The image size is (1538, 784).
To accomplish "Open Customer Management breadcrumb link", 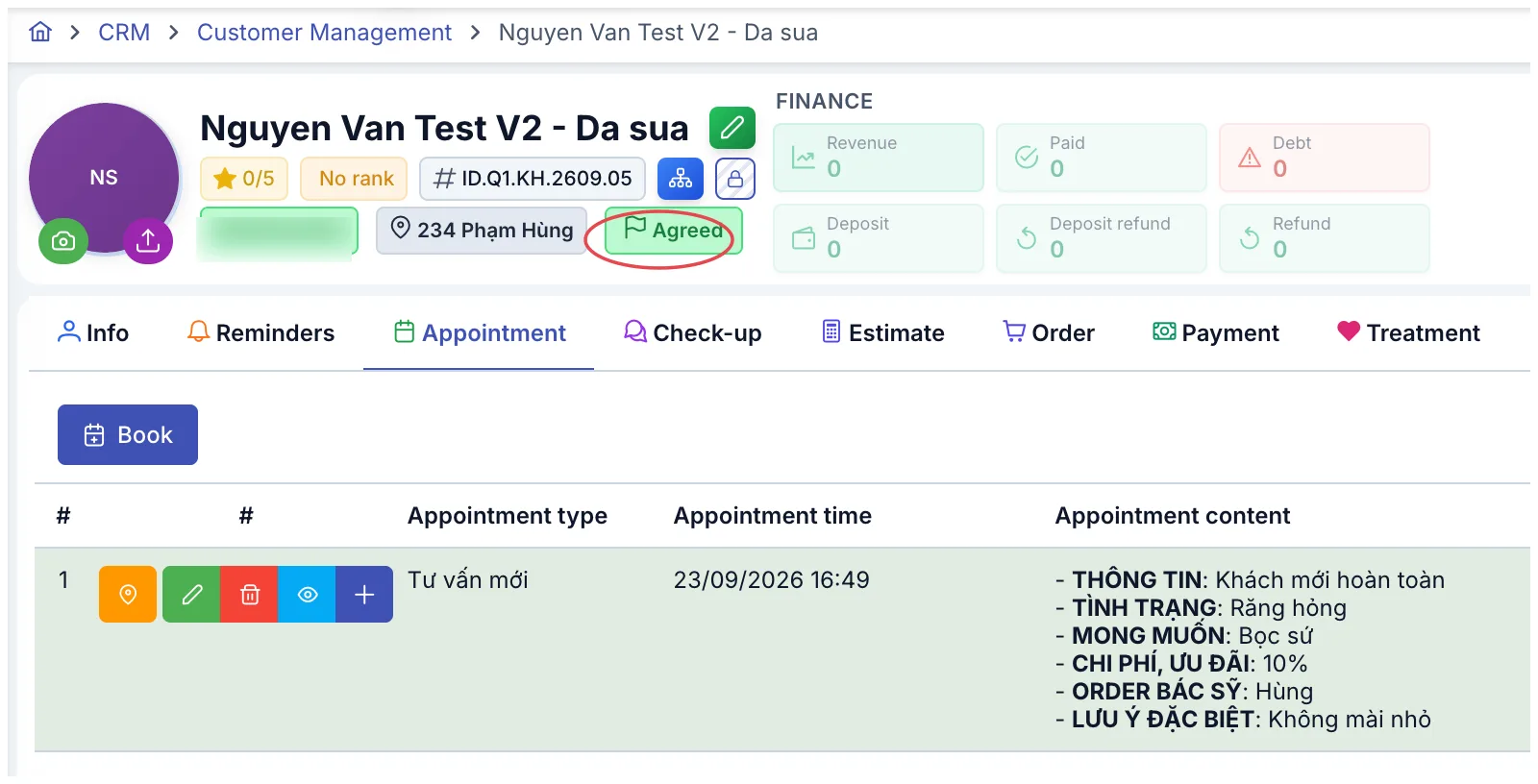I will pyautogui.click(x=324, y=33).
